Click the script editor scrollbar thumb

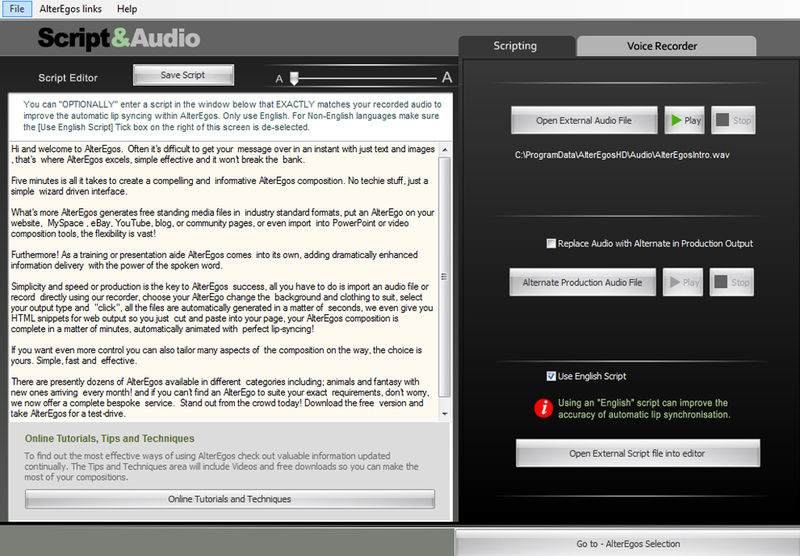click(x=445, y=277)
